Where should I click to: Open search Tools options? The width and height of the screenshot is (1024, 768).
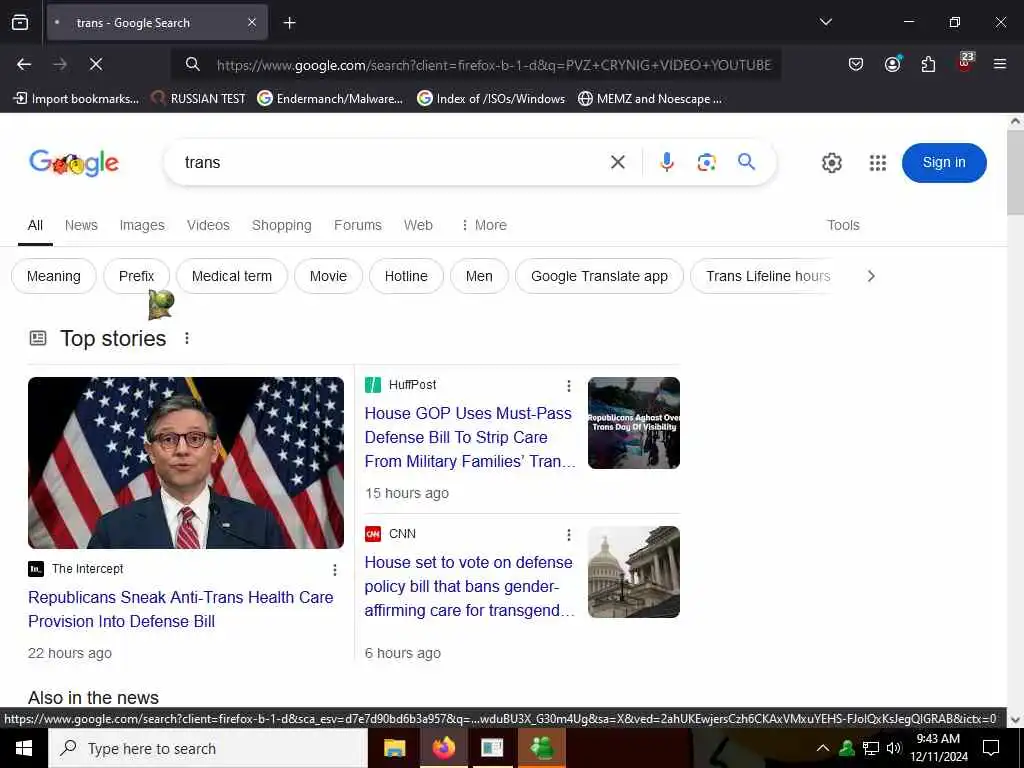click(x=843, y=225)
